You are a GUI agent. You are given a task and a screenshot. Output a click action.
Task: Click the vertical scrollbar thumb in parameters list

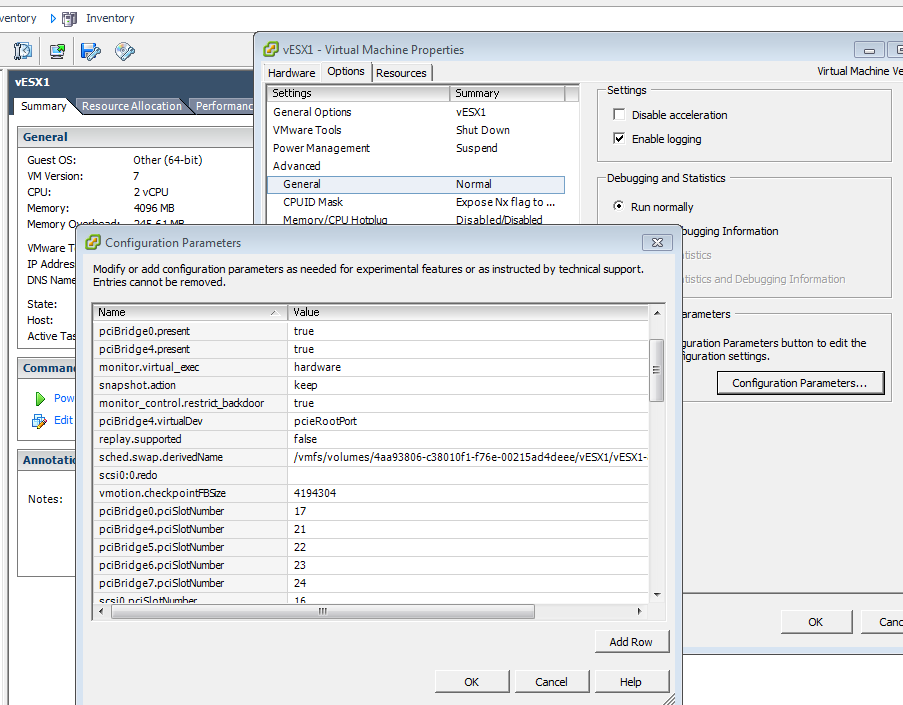coord(657,370)
